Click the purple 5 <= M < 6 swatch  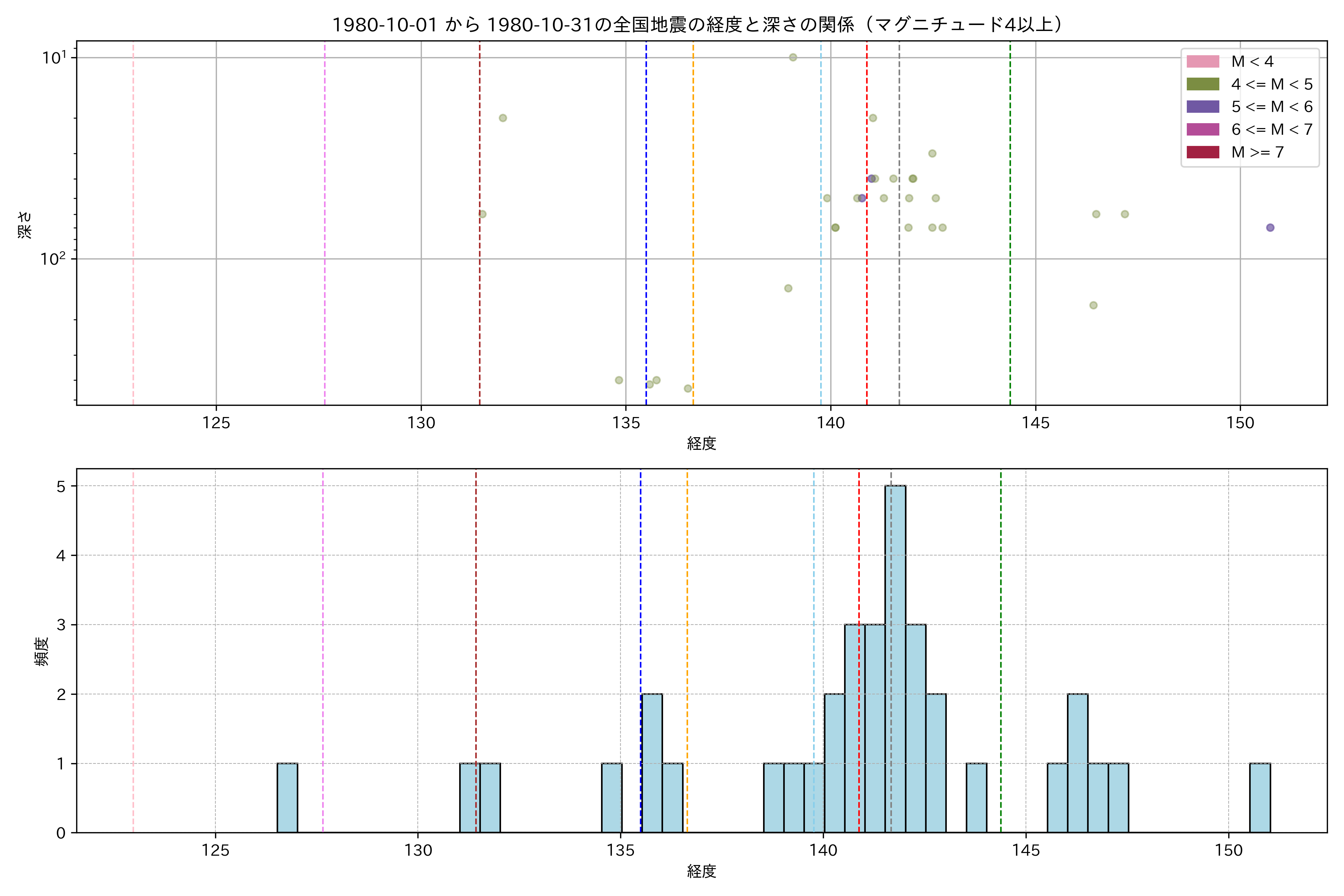coord(1202,106)
